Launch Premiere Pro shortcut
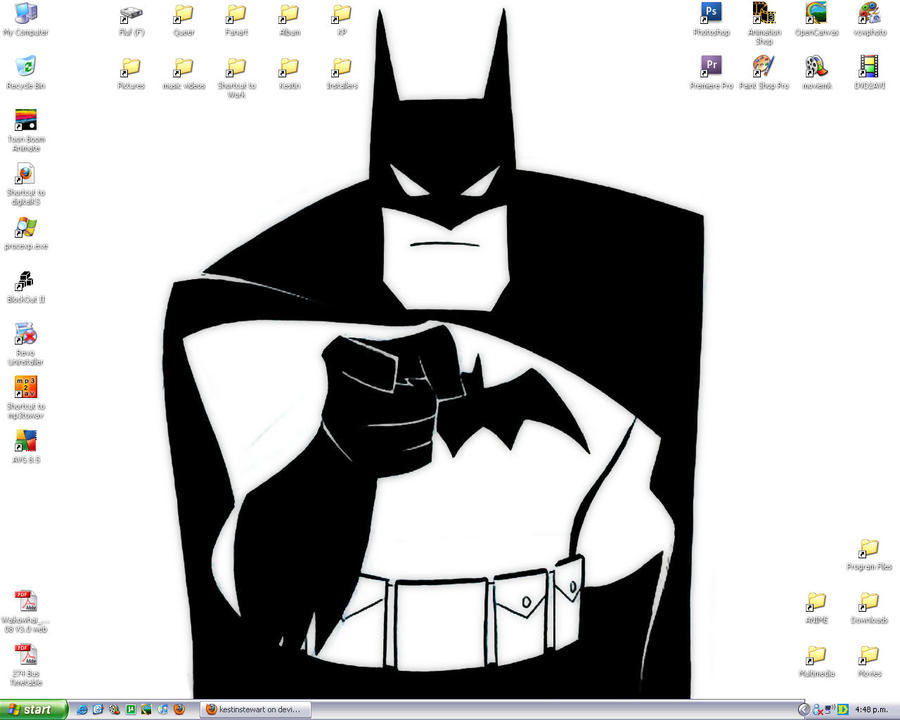The image size is (900, 720). coord(711,72)
